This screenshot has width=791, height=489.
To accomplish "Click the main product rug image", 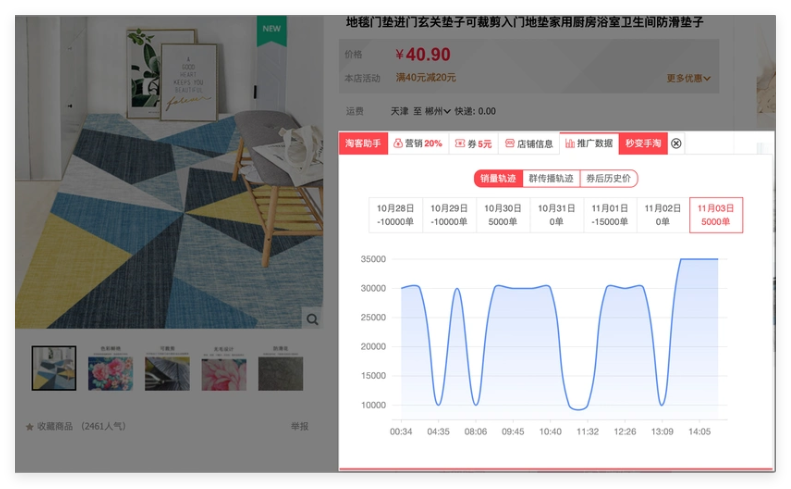I will [x=169, y=172].
